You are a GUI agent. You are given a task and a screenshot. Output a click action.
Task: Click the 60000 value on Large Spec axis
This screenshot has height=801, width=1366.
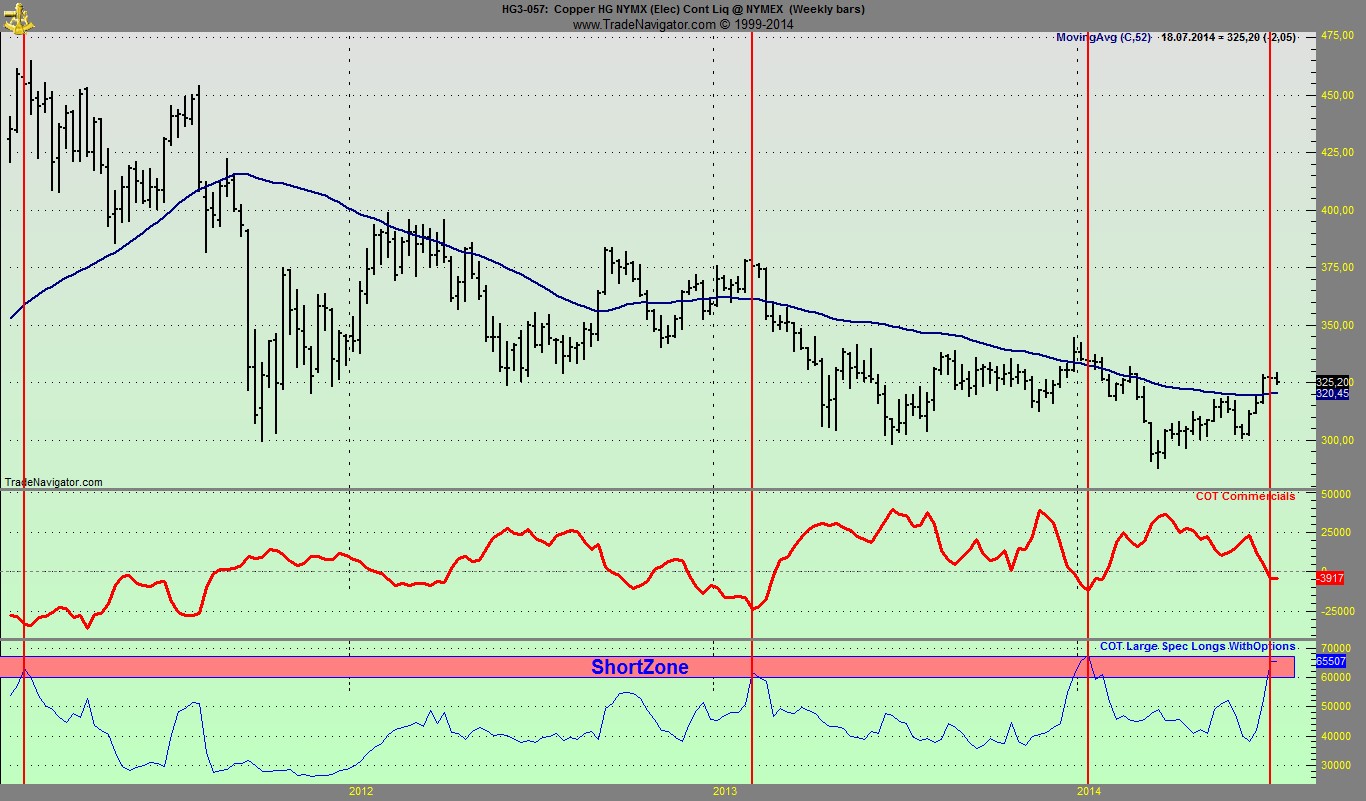(1334, 678)
